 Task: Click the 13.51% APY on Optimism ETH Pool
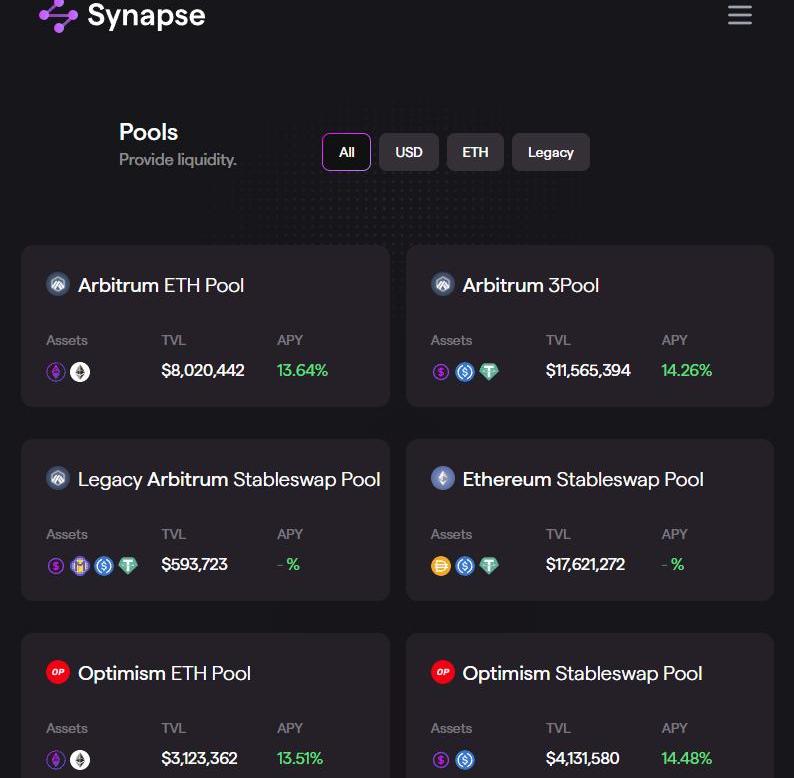click(300, 759)
